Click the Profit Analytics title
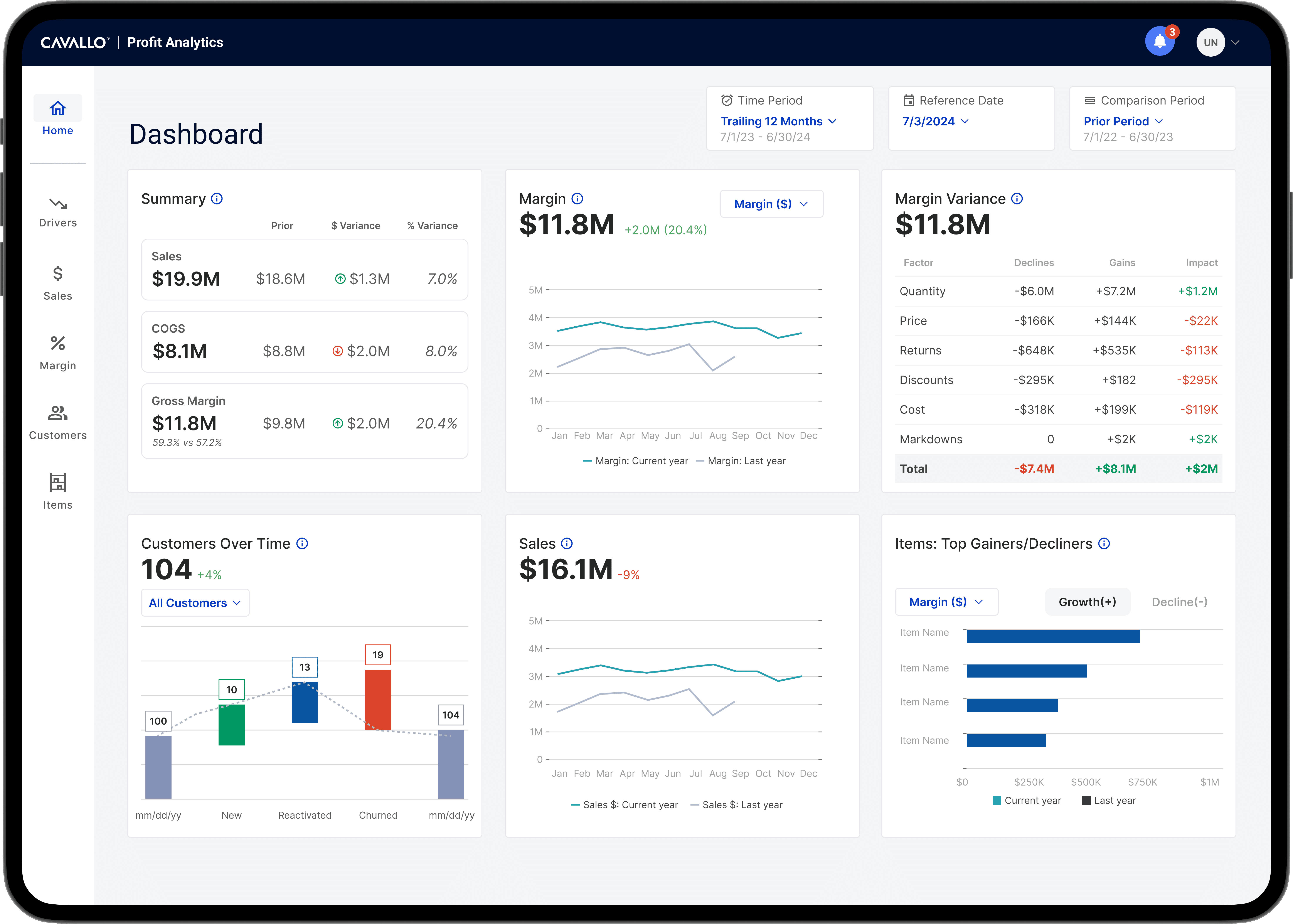 coord(175,43)
